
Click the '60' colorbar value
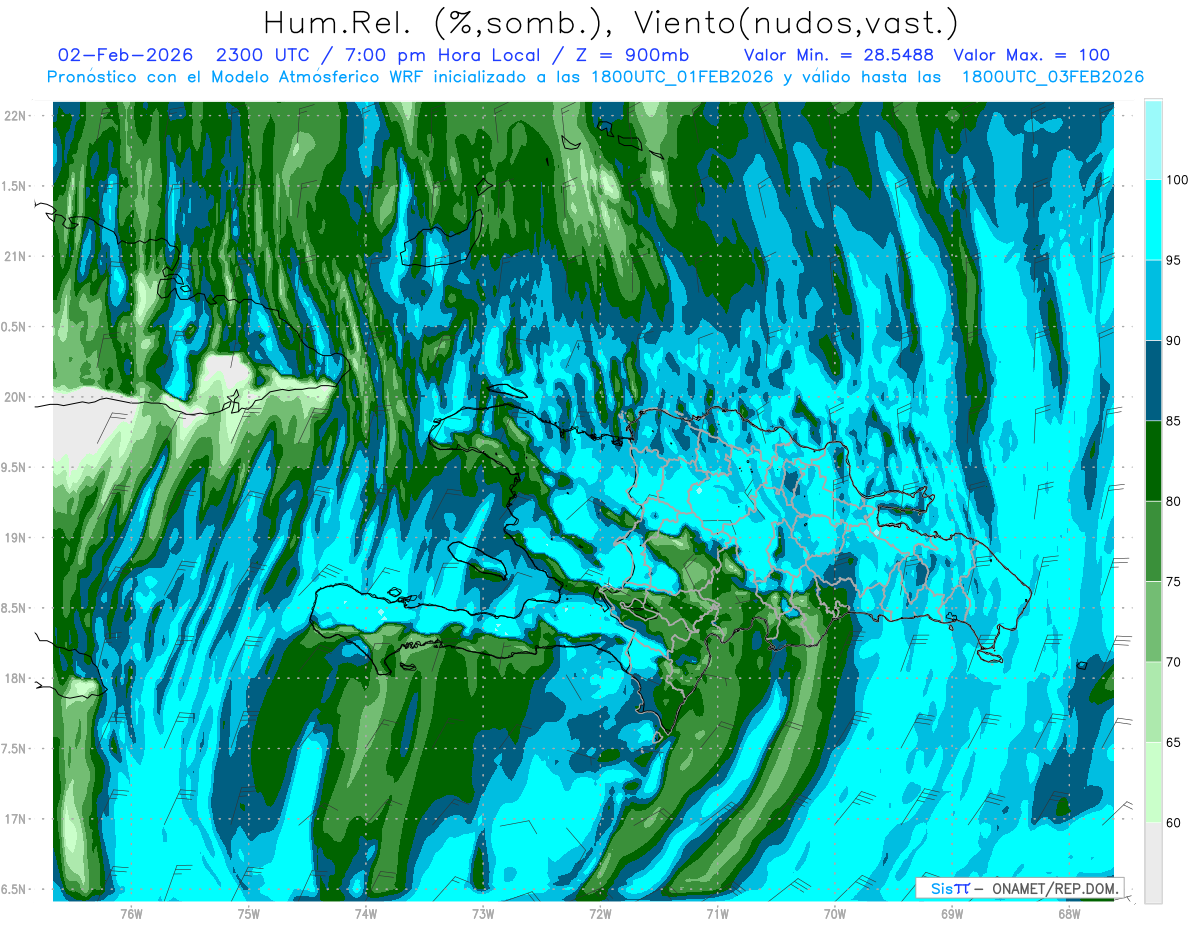[1173, 822]
